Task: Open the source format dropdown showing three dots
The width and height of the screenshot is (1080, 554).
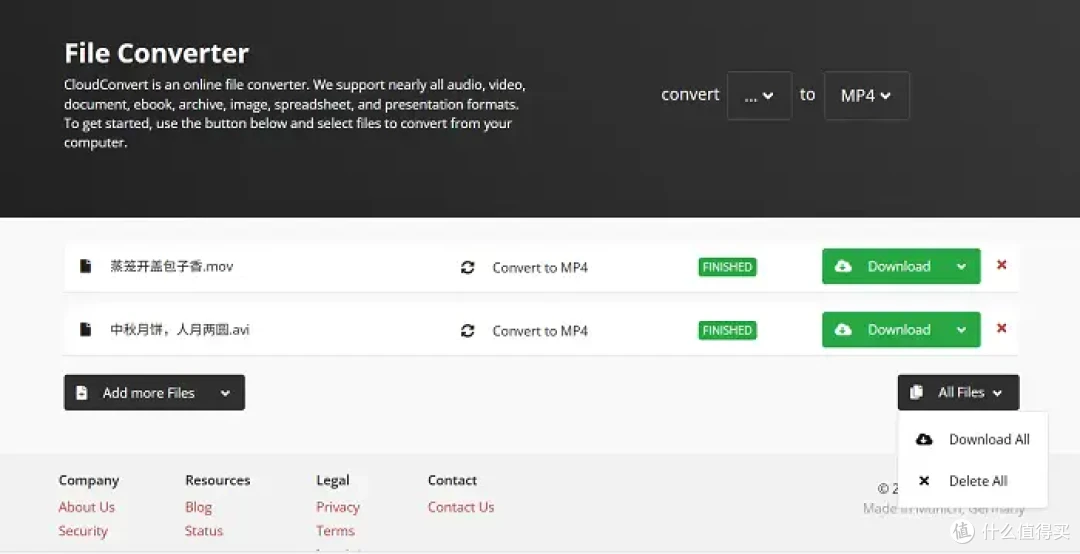Action: click(x=759, y=96)
